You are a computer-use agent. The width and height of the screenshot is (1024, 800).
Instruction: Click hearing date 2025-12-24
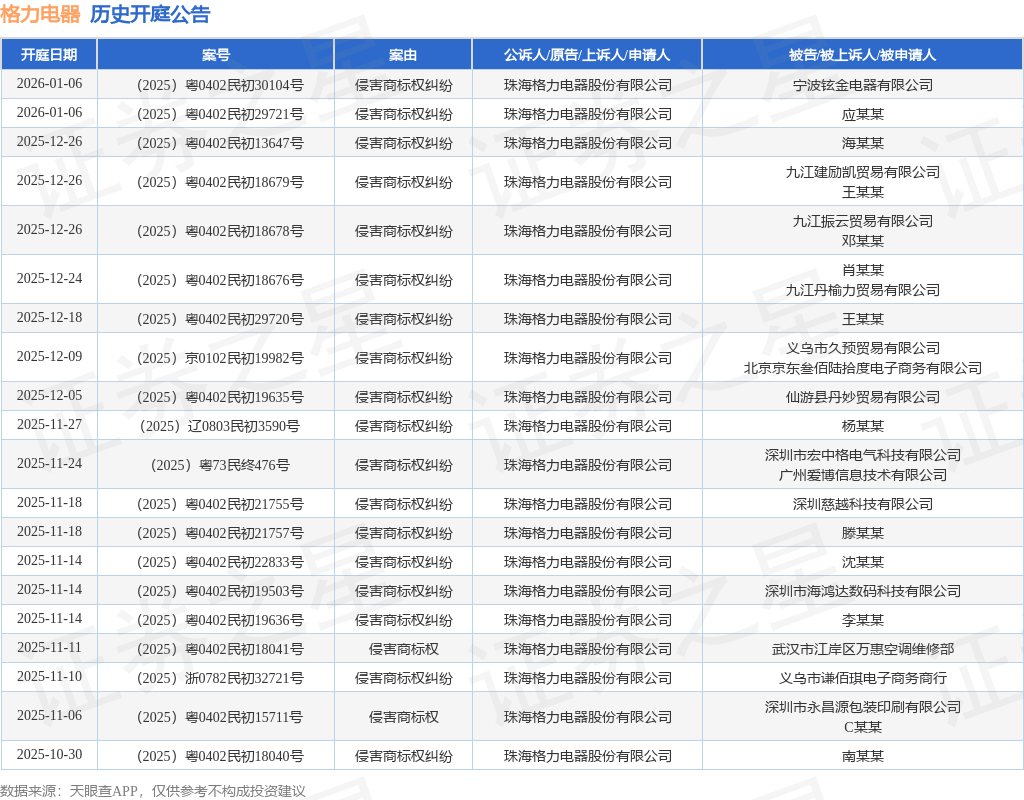click(x=49, y=279)
